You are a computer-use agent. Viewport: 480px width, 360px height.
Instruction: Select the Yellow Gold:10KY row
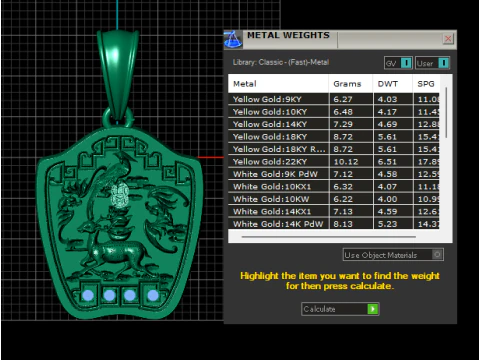pos(334,112)
